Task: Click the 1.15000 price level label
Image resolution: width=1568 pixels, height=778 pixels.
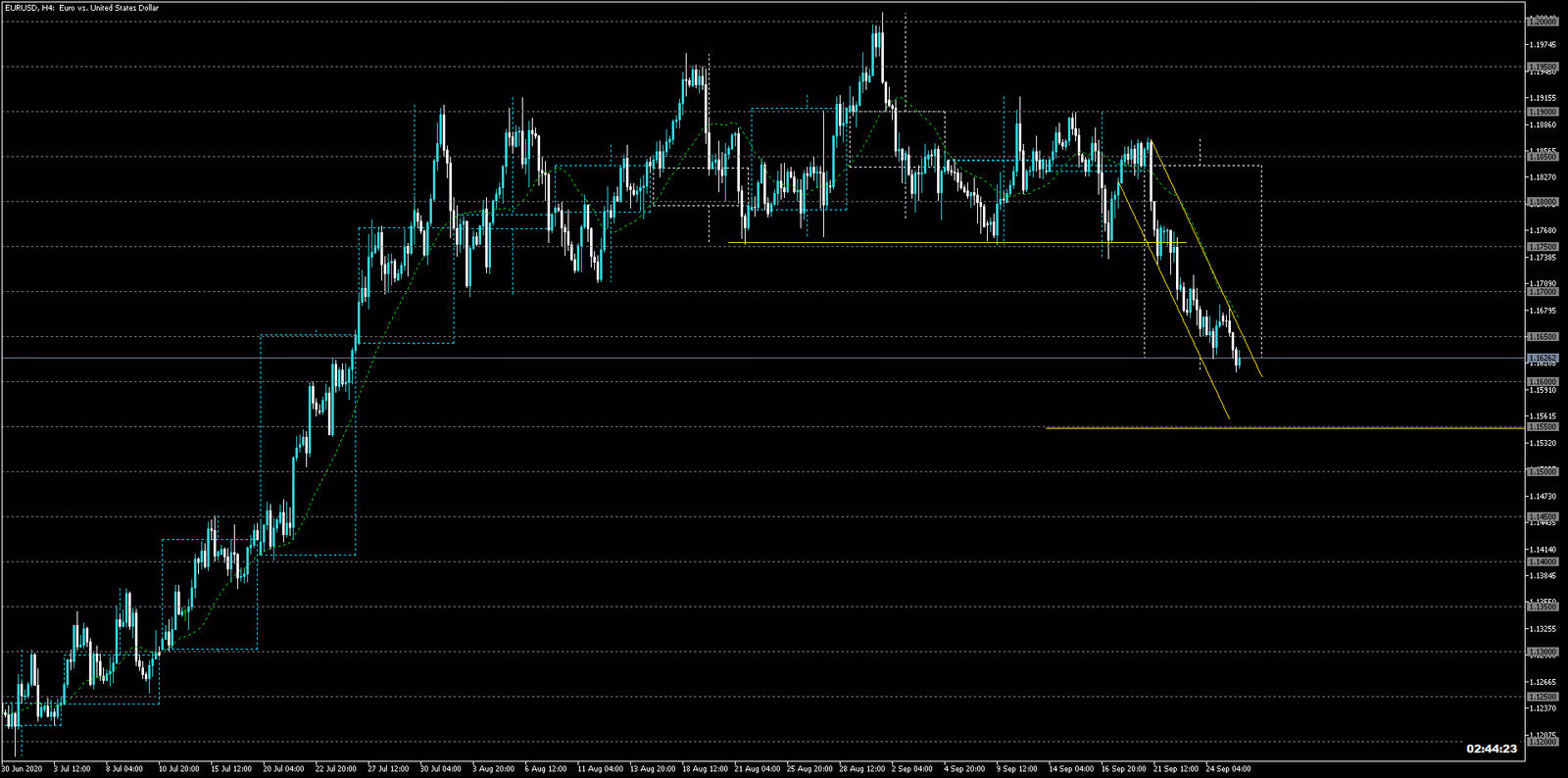Action: click(1543, 472)
